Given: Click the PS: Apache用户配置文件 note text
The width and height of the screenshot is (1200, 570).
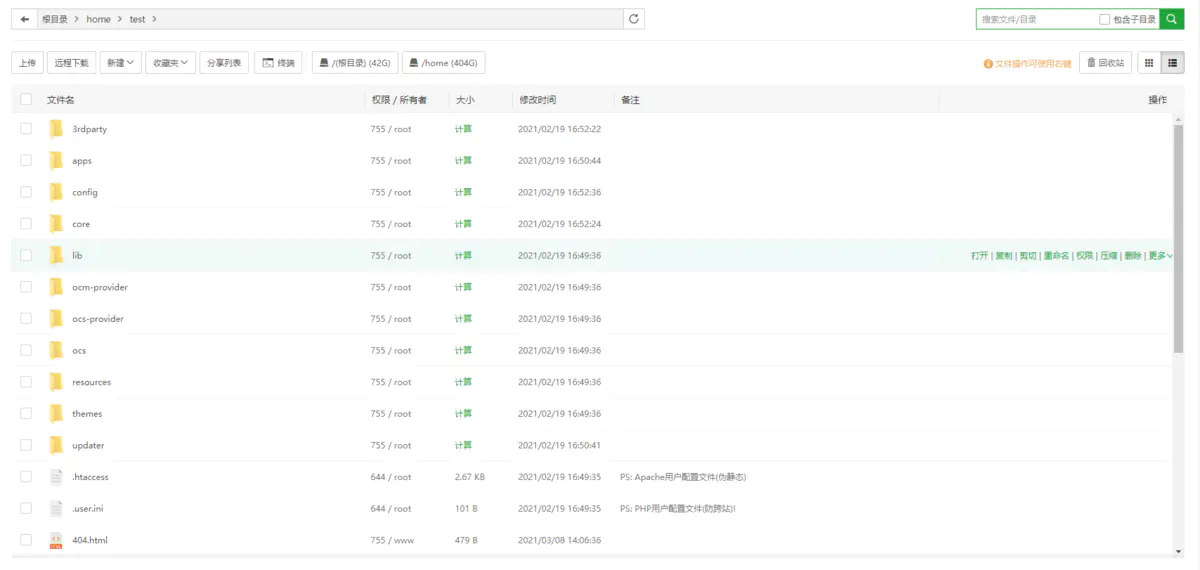Looking at the screenshot, I should coord(683,477).
